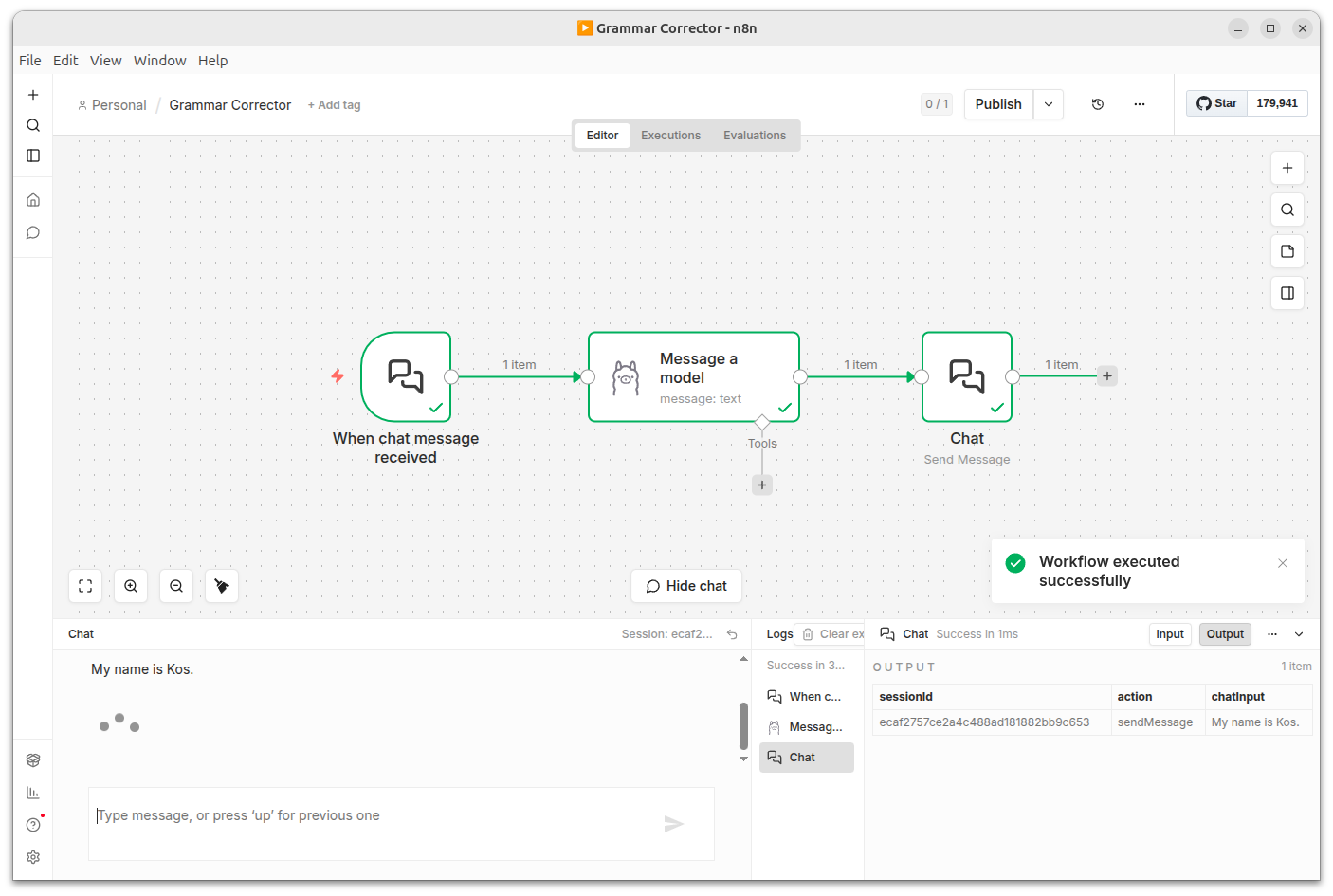Add a node with the plus icon panel
The width and height of the screenshot is (1333, 896).
1287,168
